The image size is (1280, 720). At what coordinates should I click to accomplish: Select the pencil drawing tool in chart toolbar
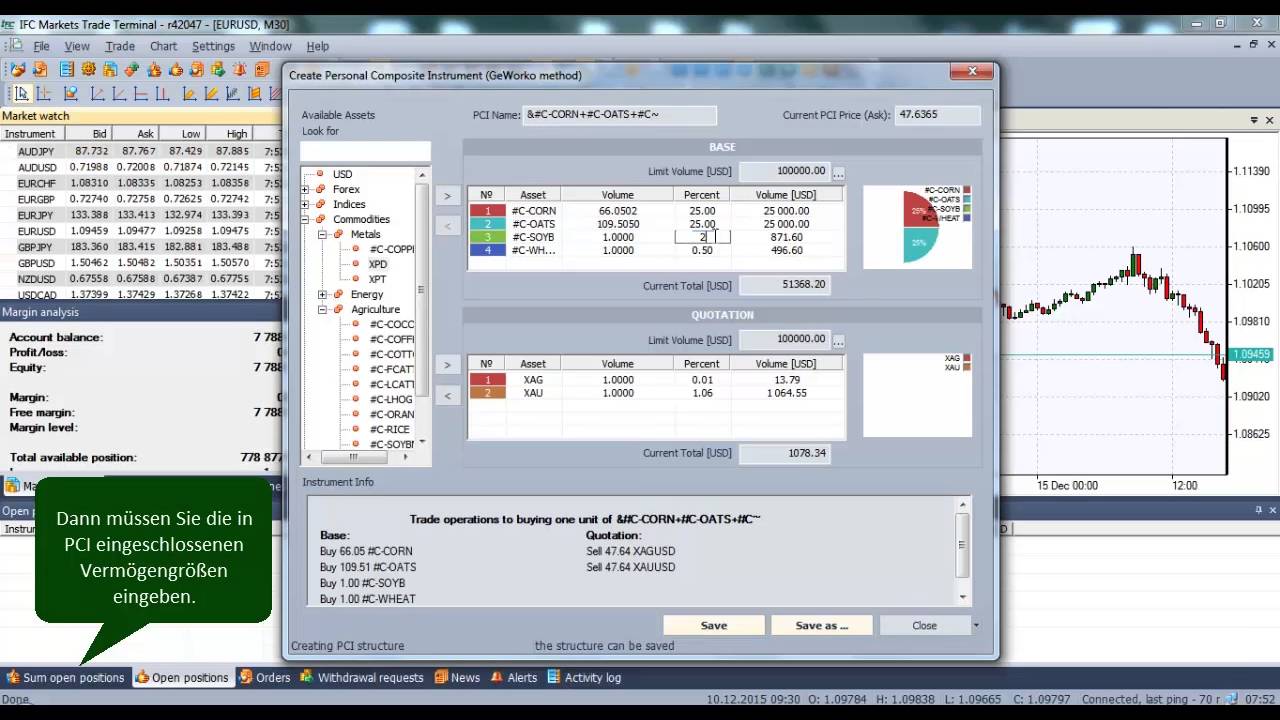click(211, 93)
